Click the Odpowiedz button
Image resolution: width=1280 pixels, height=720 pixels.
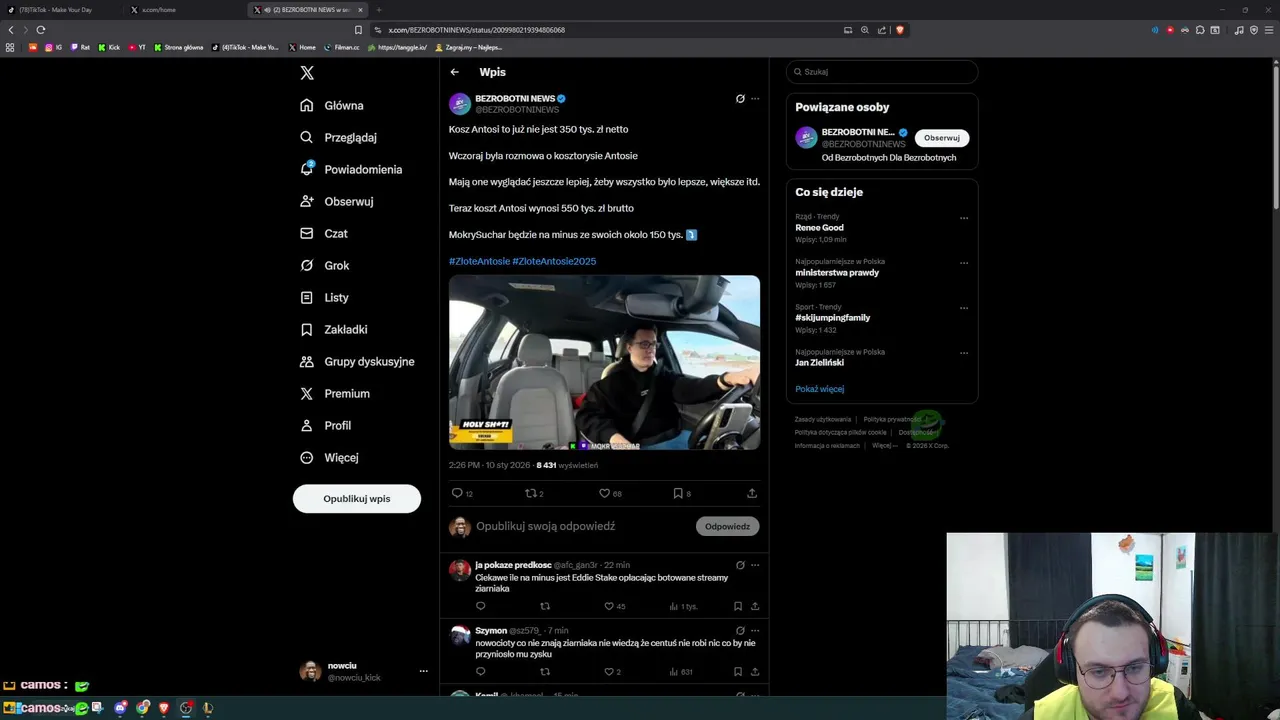727,526
